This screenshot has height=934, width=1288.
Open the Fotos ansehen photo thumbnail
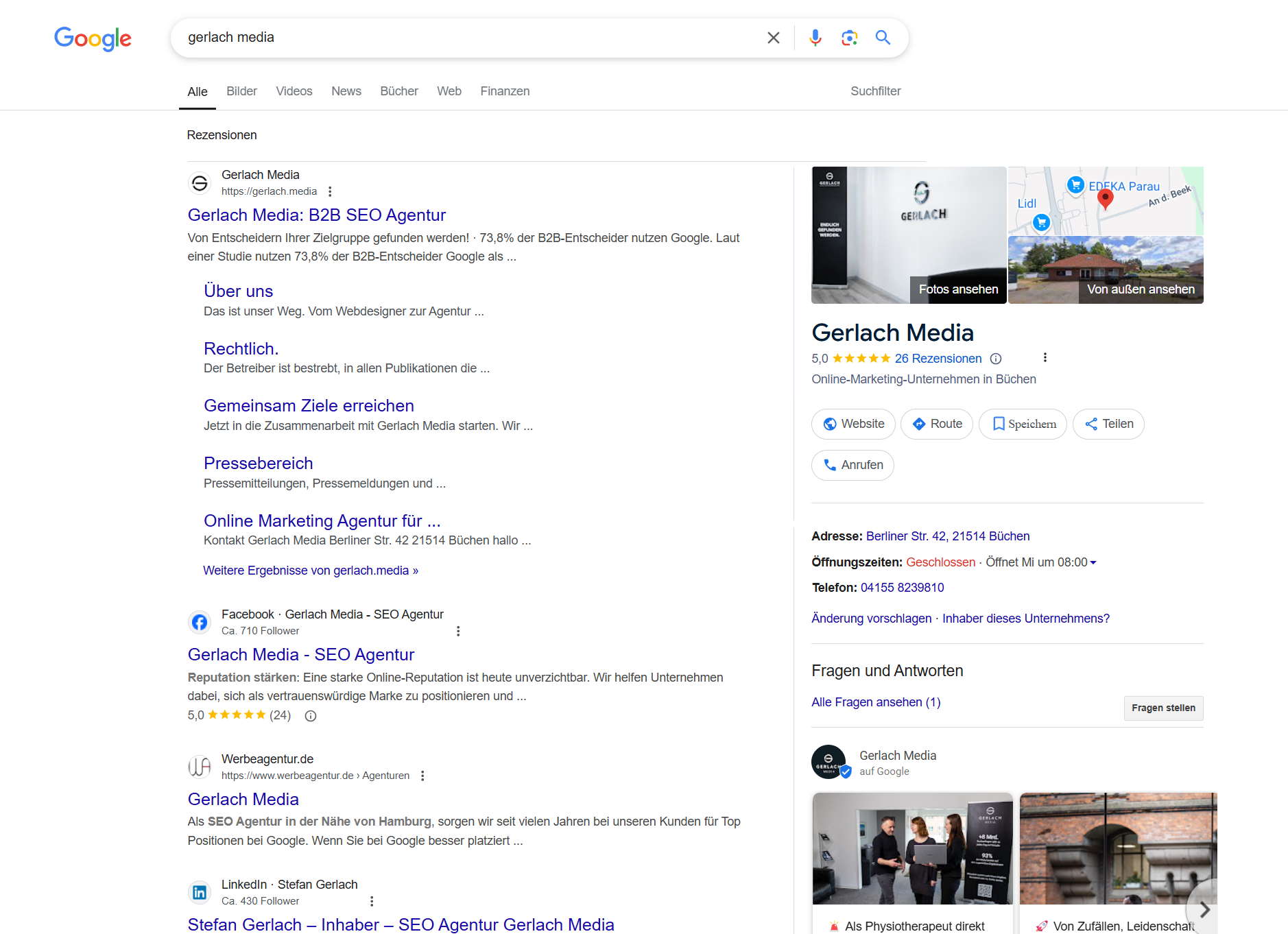pyautogui.click(x=909, y=235)
